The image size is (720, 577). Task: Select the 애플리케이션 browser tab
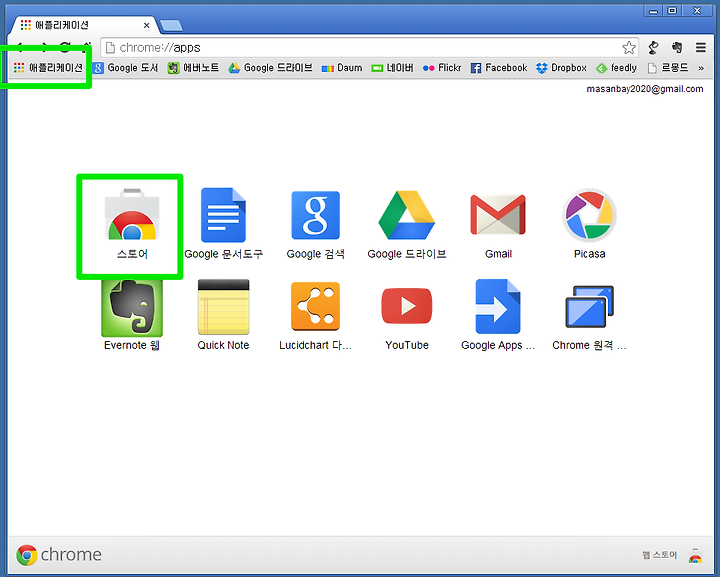84,25
